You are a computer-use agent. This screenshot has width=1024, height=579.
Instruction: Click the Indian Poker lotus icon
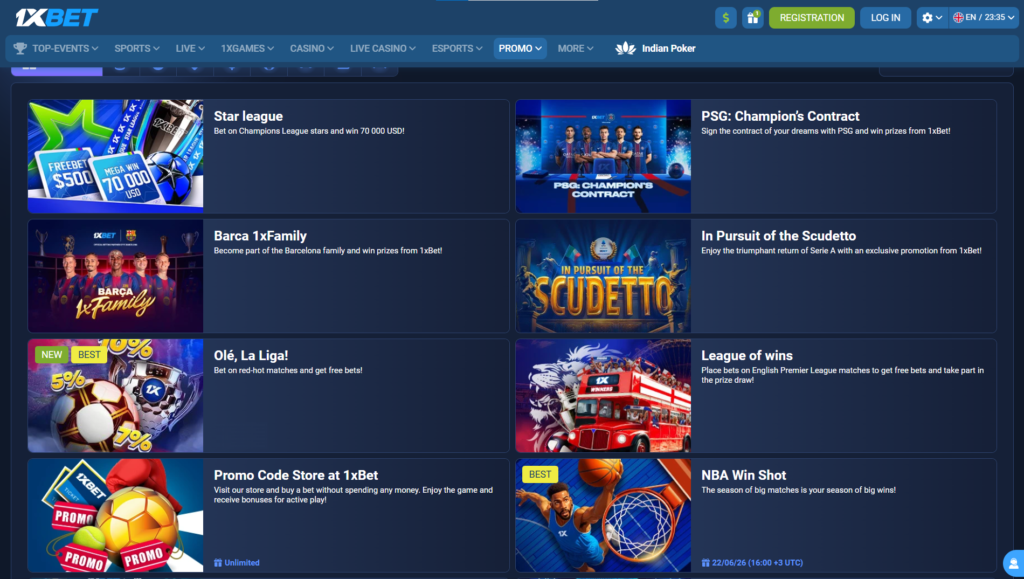(625, 48)
